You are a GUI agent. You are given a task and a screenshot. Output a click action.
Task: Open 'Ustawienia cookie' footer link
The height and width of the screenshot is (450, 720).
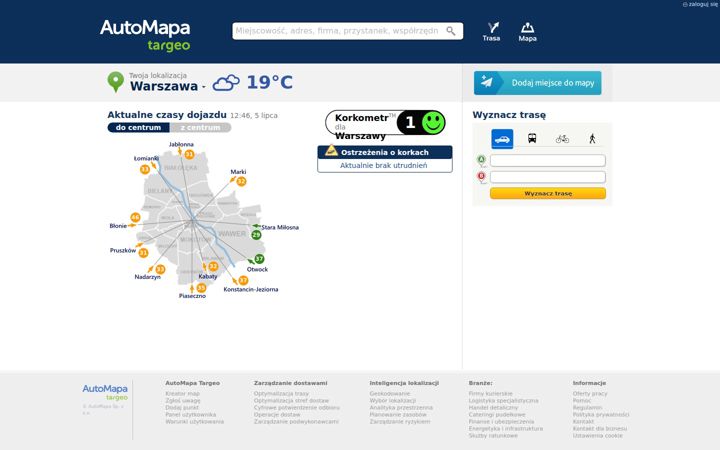[597, 435]
